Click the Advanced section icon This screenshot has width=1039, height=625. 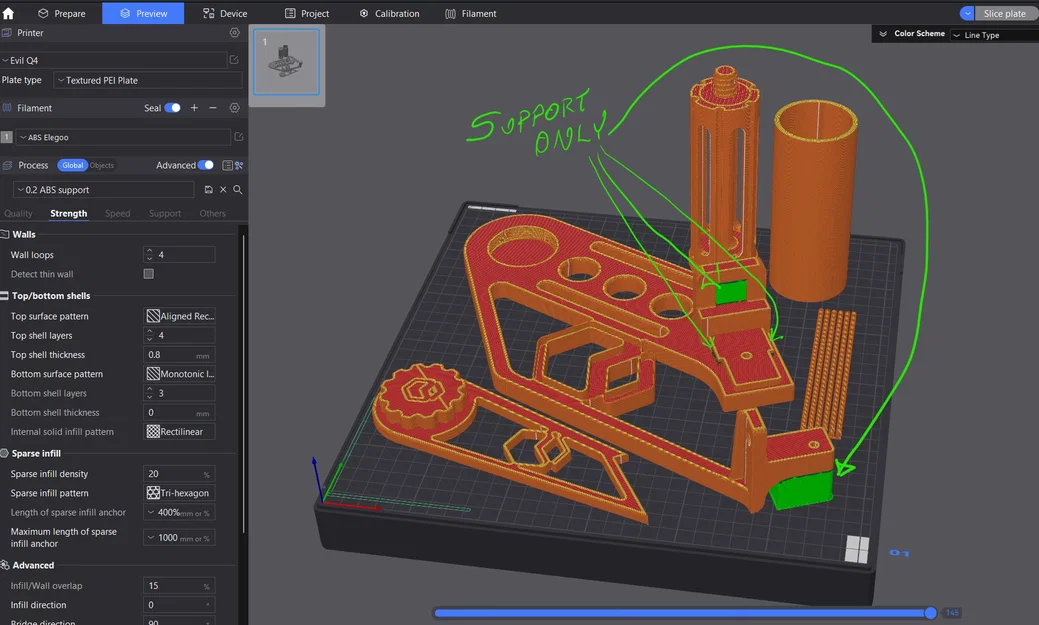[5, 565]
